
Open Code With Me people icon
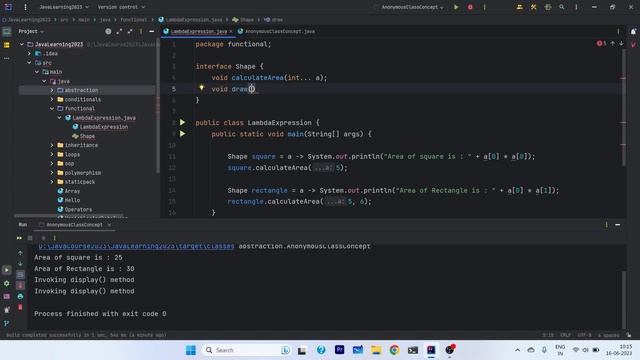519,7
